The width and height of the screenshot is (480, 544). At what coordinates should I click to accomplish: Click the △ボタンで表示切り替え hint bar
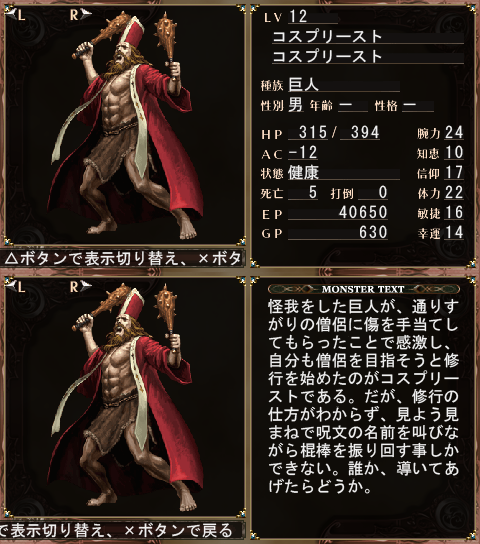pos(122,258)
